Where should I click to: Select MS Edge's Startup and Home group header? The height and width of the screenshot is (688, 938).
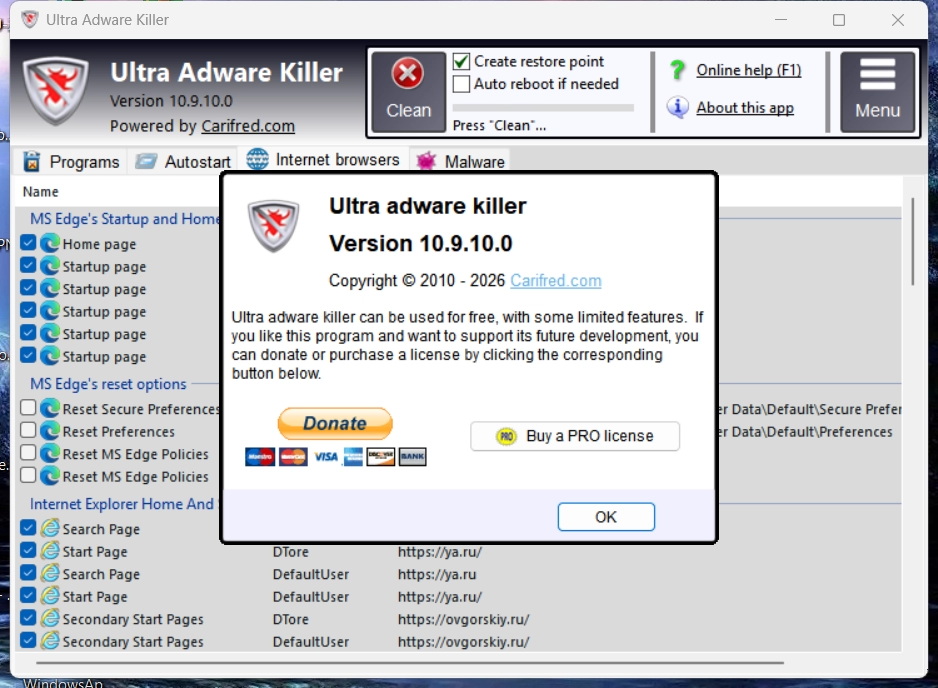coord(126,218)
